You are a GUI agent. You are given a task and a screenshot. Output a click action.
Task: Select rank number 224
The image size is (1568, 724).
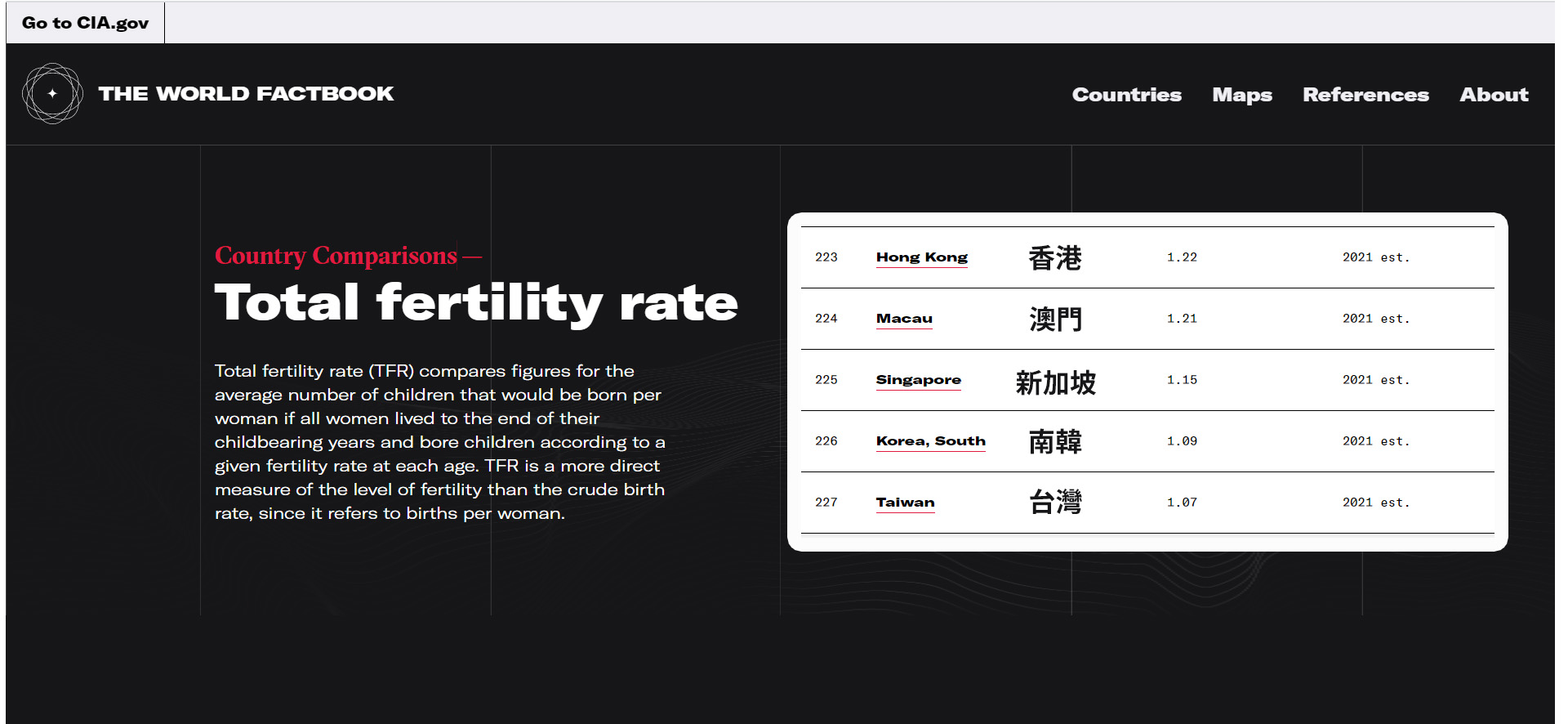(x=826, y=319)
